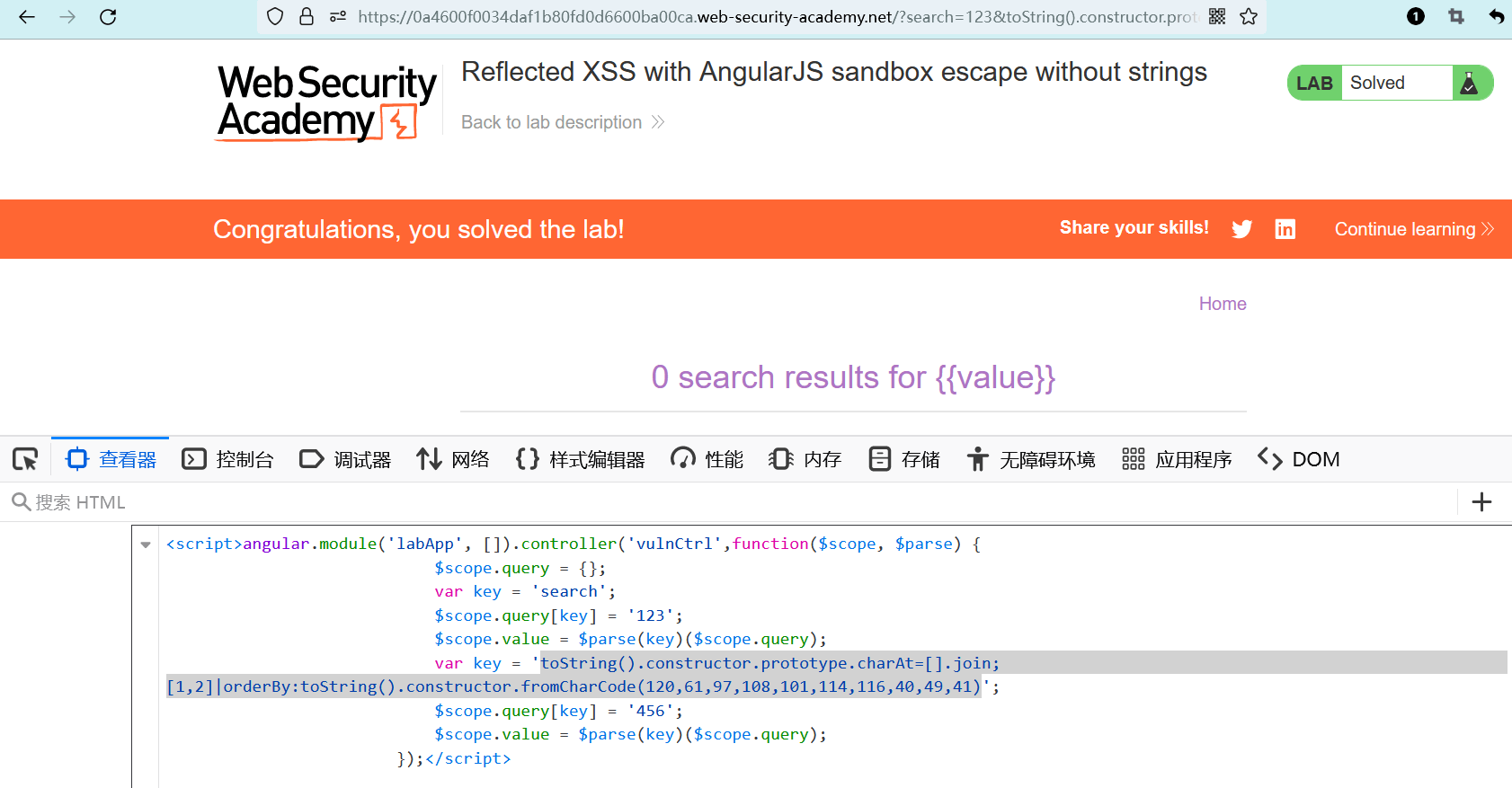Click the add new node plus button
The image size is (1512, 788).
(x=1481, y=502)
